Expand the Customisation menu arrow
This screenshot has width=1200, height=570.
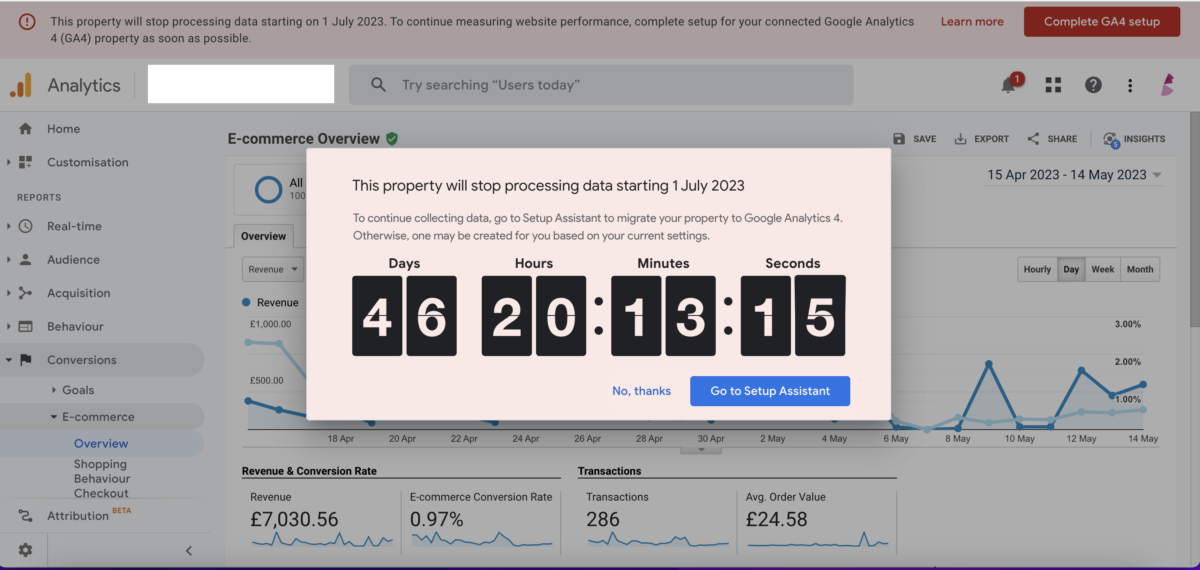[x=9, y=162]
